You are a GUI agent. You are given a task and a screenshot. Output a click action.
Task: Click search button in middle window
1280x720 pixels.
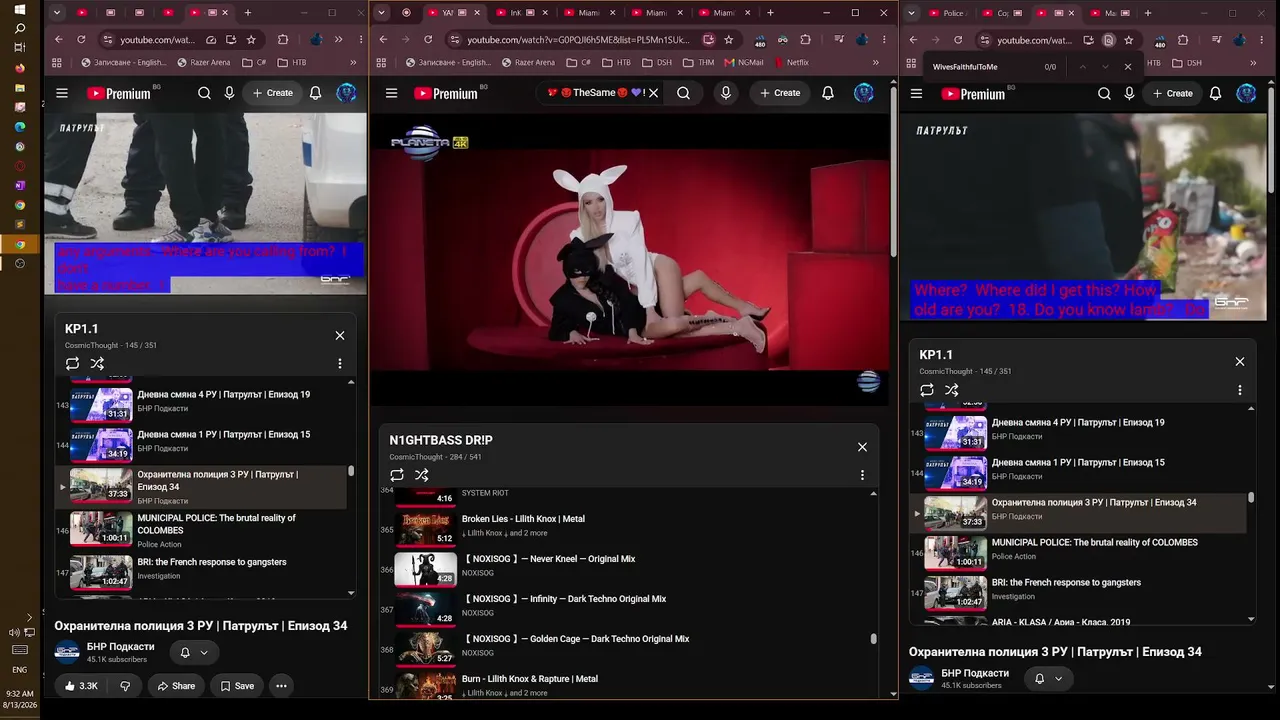683,93
